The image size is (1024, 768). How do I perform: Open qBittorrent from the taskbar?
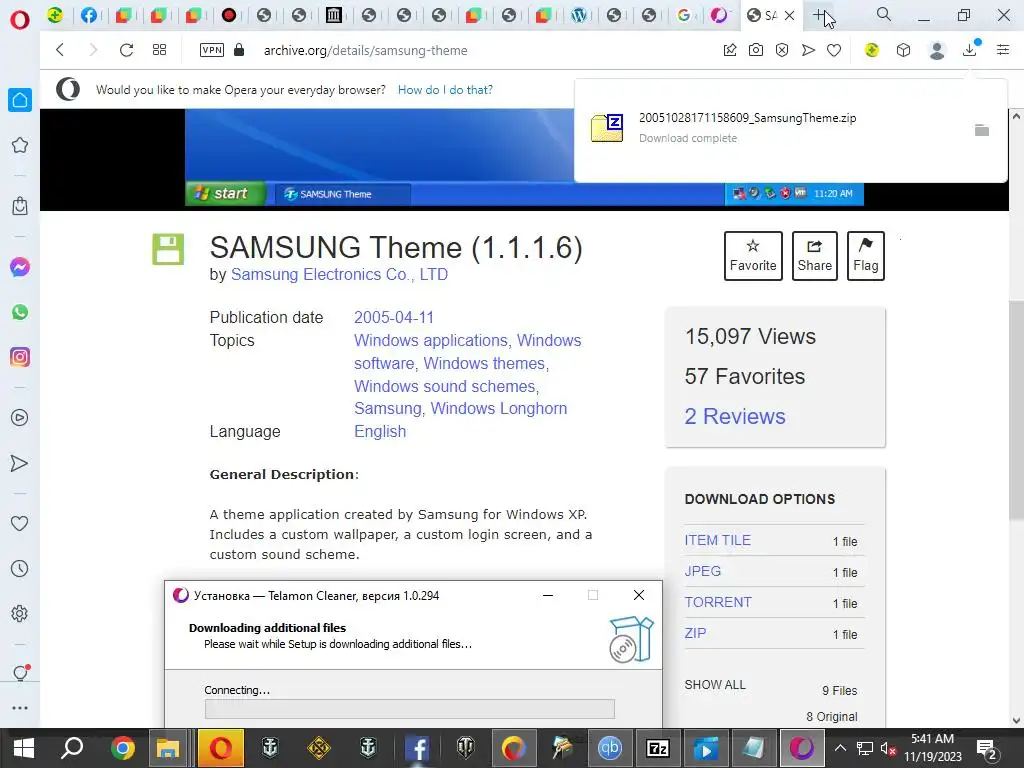609,748
